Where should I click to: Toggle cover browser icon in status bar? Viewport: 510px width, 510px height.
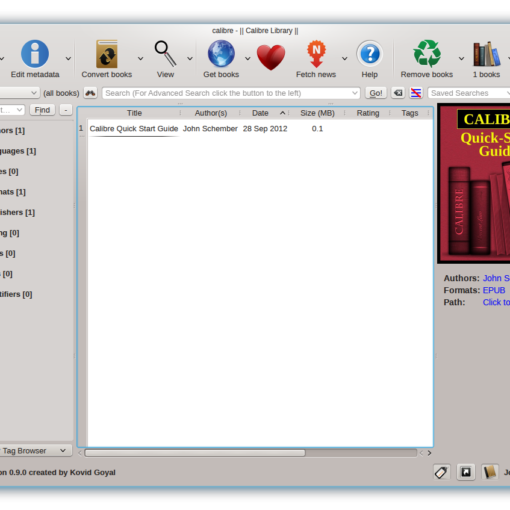tap(466, 472)
